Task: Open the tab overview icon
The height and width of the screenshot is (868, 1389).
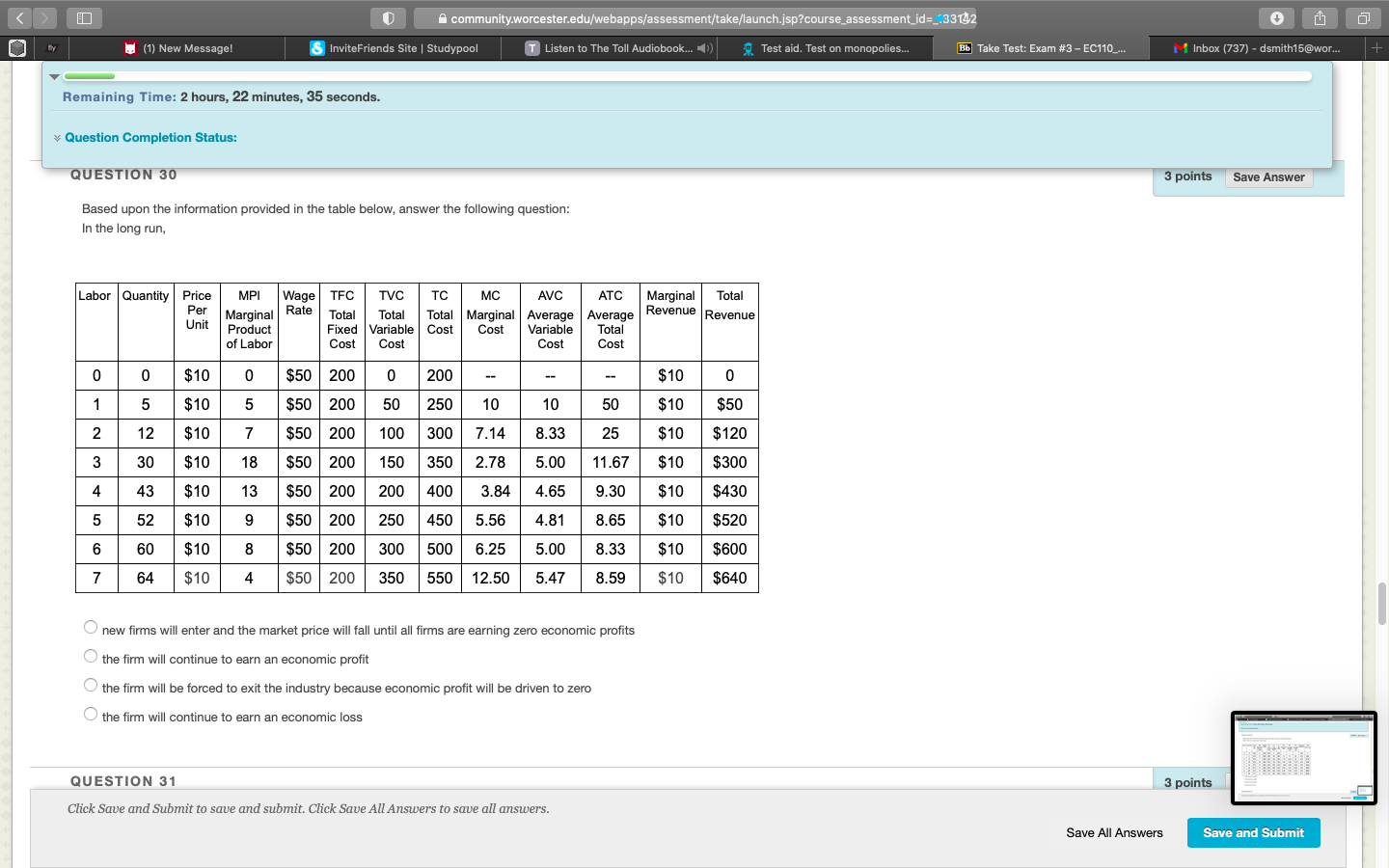Action: [x=1363, y=18]
